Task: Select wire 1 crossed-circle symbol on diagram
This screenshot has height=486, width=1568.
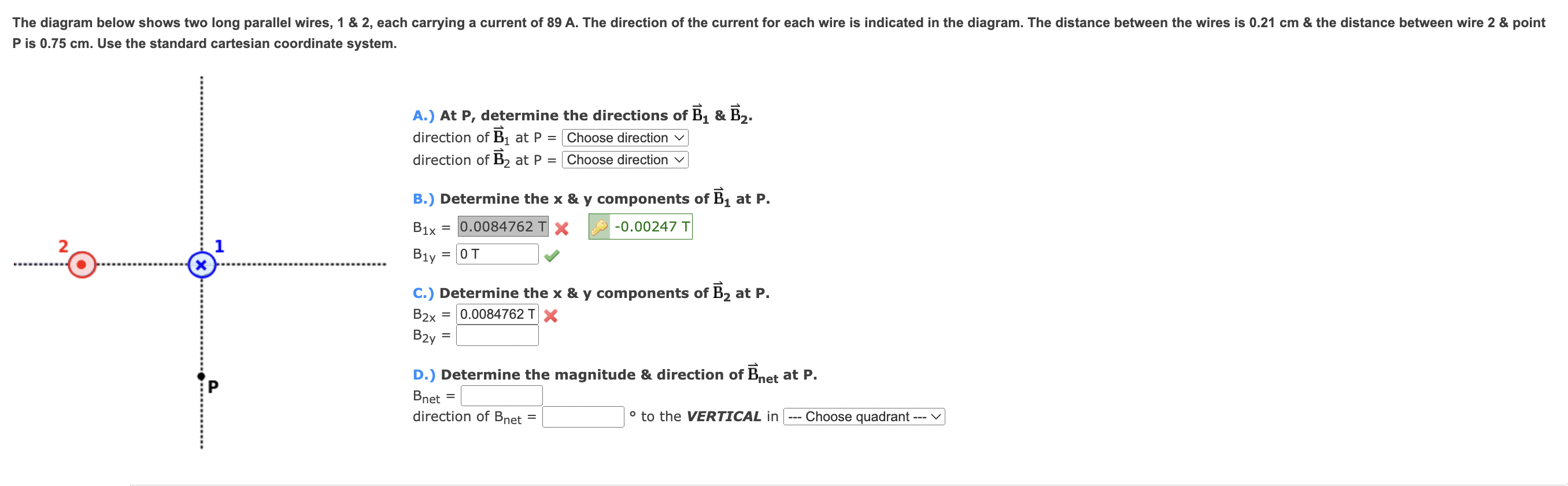Action: pos(201,264)
